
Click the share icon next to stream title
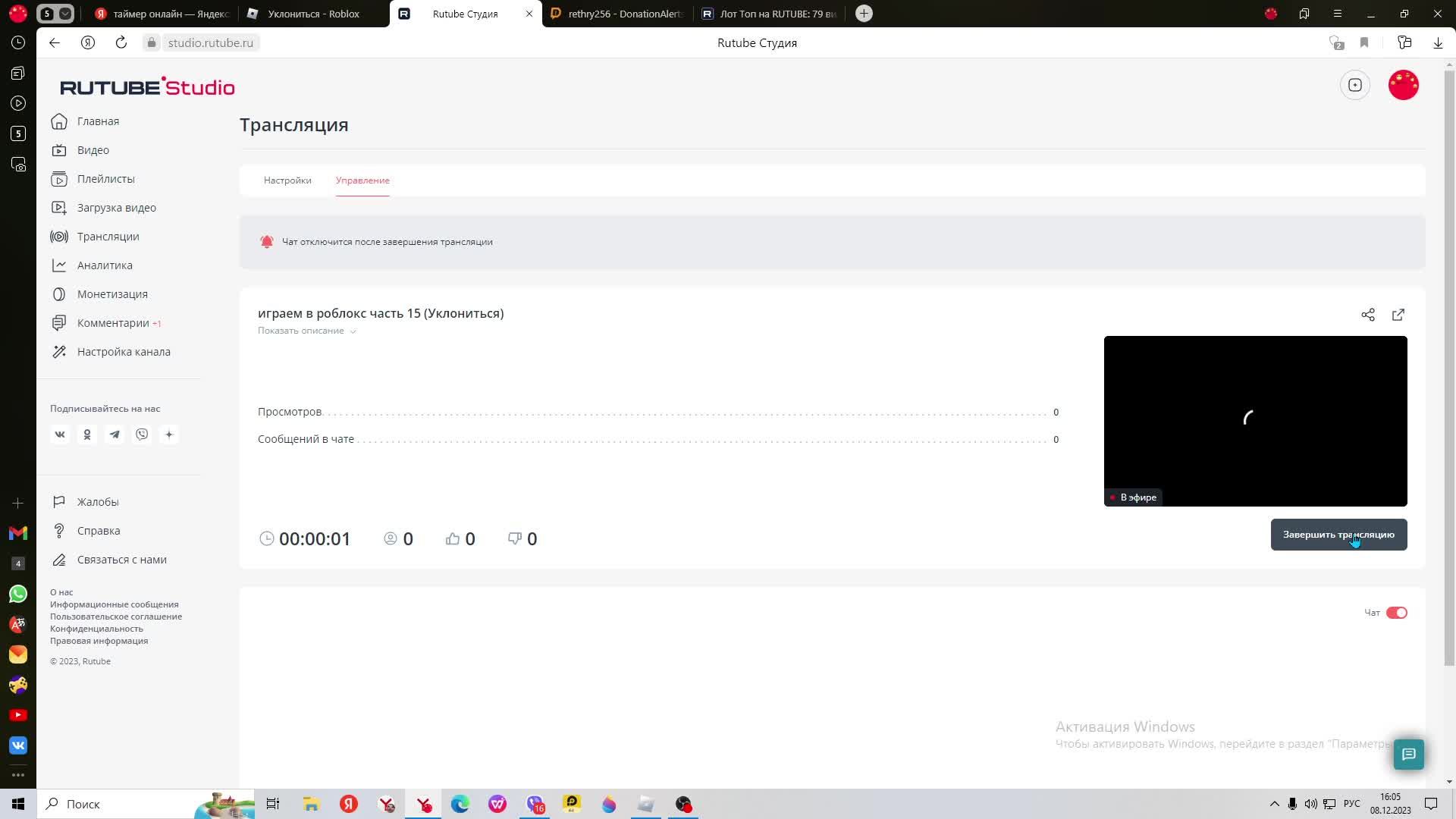1367,315
